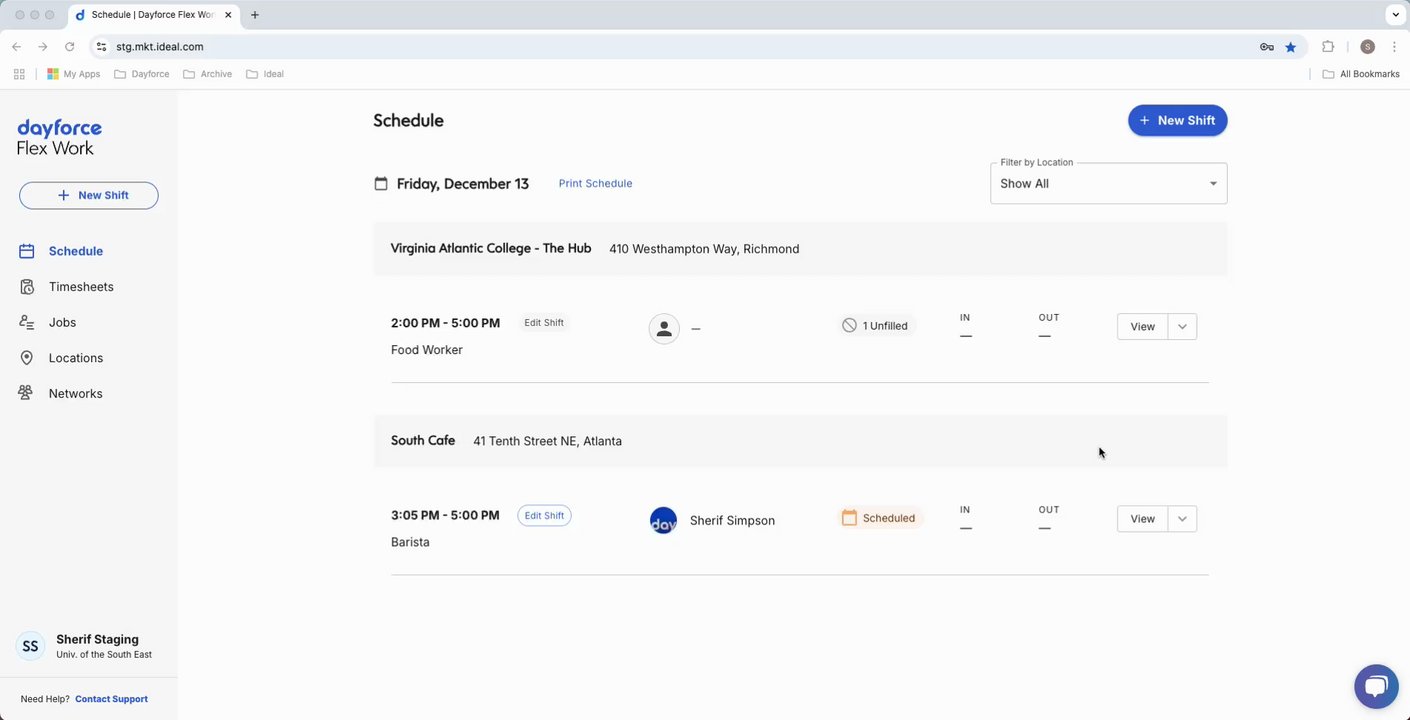Edit the Barista shift
The width and height of the screenshot is (1410, 720).
(544, 516)
